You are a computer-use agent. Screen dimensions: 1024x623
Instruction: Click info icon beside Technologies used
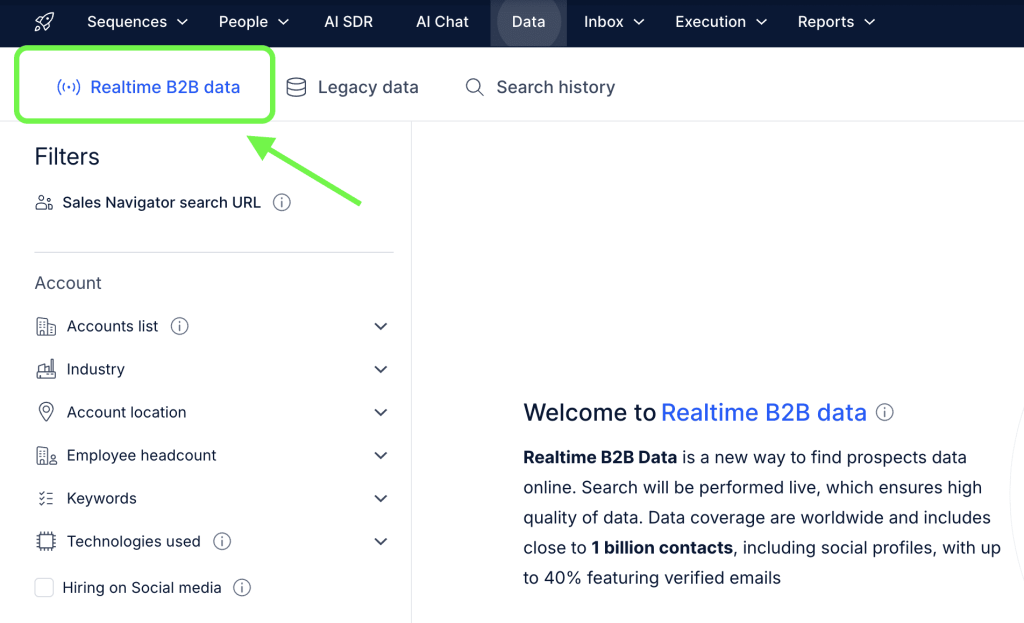(222, 541)
